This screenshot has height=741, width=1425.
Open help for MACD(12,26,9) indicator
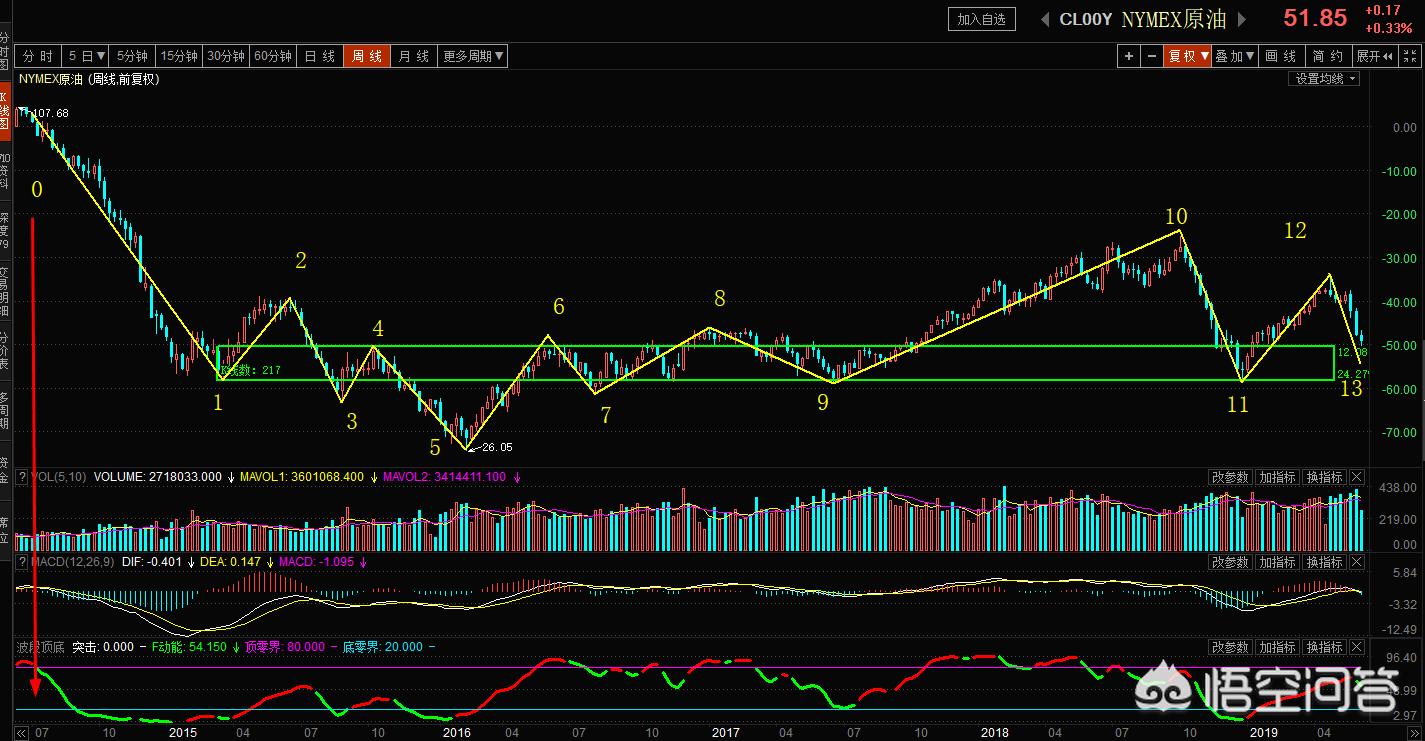21,563
